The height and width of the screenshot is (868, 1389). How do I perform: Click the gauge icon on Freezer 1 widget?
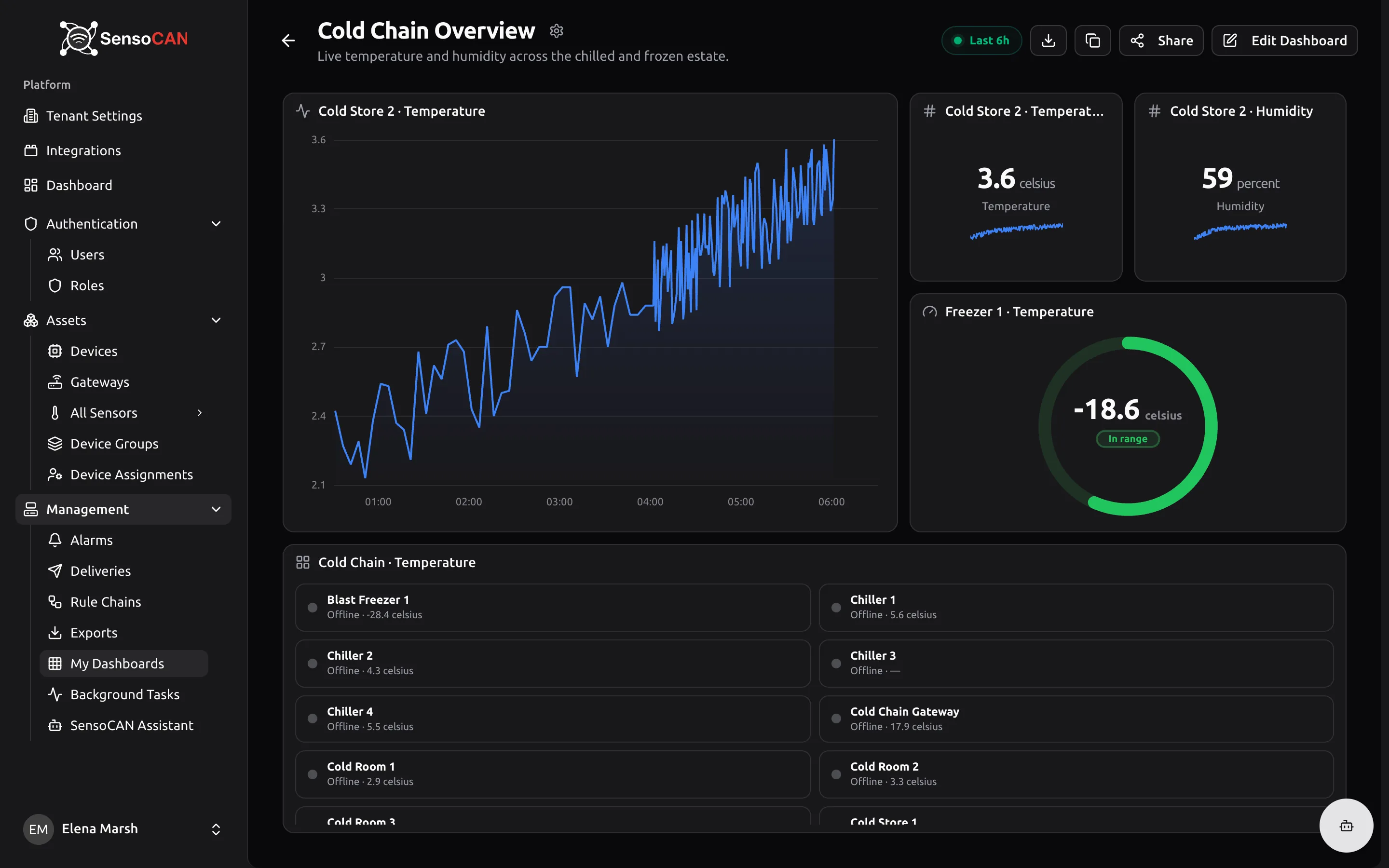click(x=930, y=312)
